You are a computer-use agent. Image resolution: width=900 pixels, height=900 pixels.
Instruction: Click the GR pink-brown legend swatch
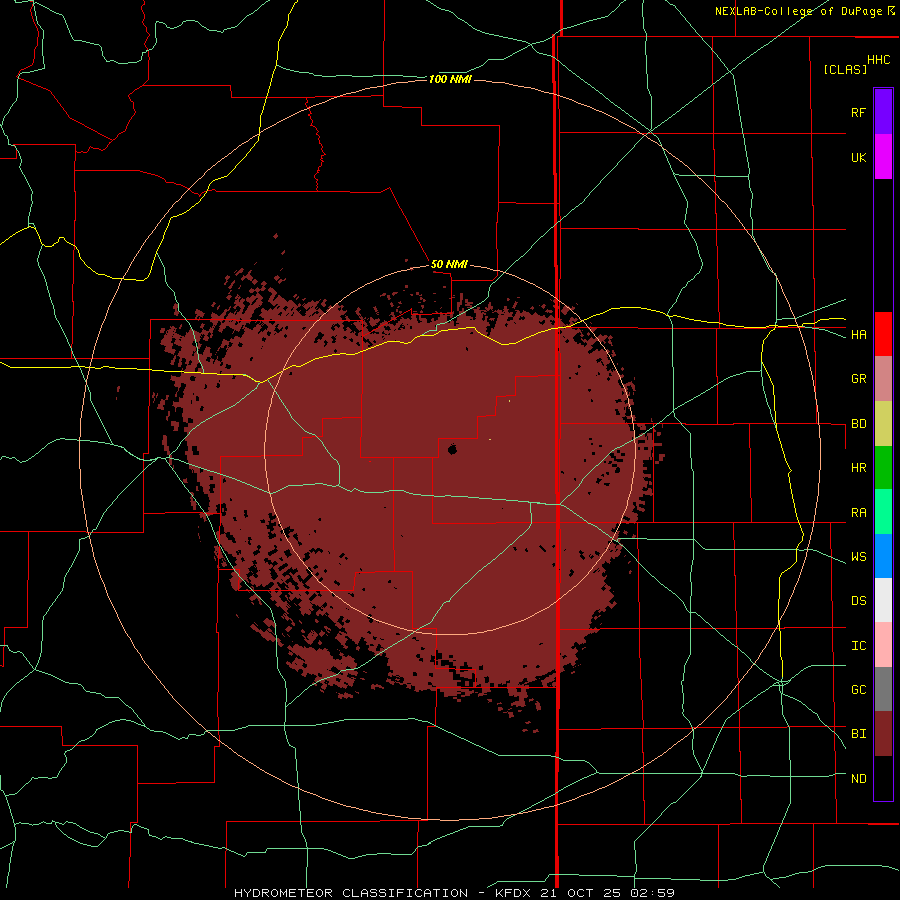(x=883, y=379)
